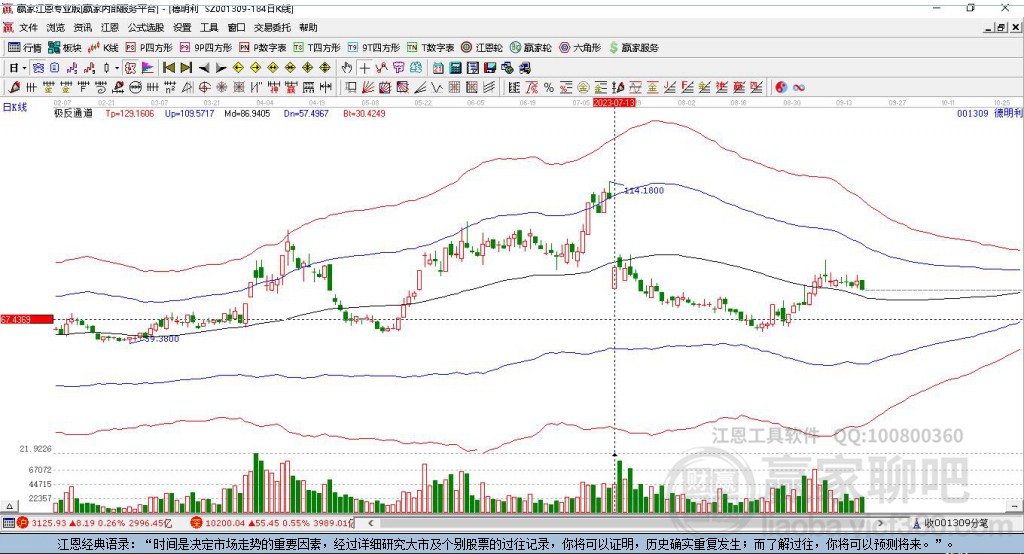The height and width of the screenshot is (554, 1024).
Task: Open the 文件 menu
Action: pyautogui.click(x=28, y=27)
